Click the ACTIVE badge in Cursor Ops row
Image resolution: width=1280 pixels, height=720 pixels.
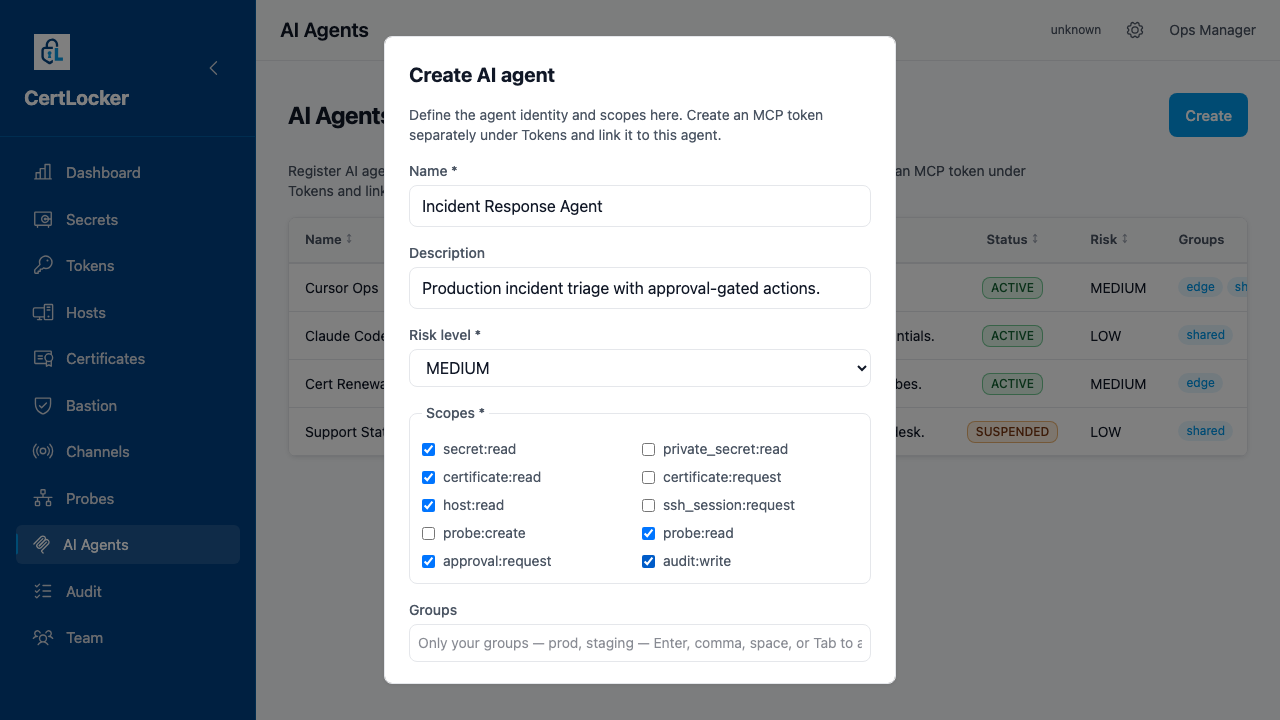tap(1012, 288)
